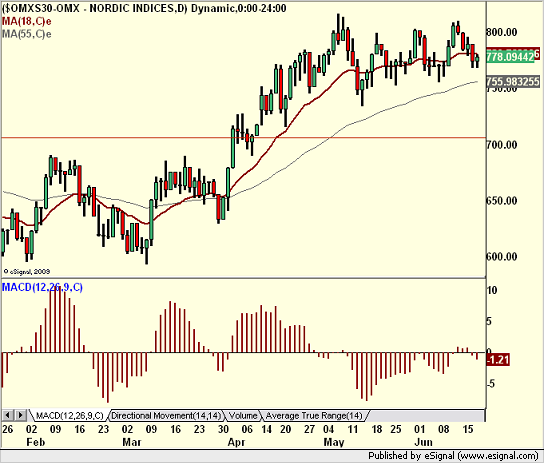Click the eSignal 2009 copyright text
Screen dimensions: 544x463
point(27,272)
